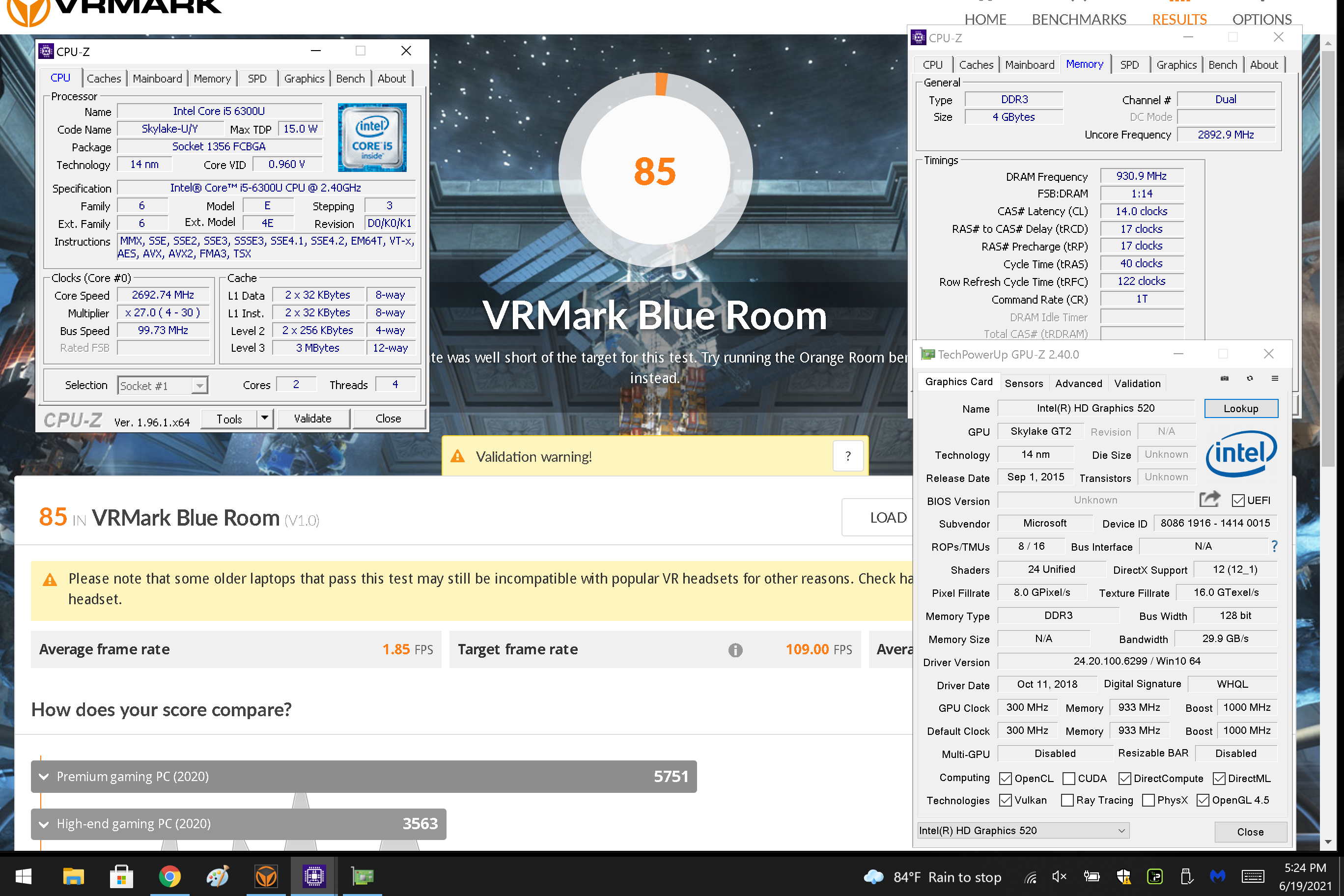This screenshot has width=1344, height=896.
Task: Click the scrollbar down arrow in VRMark
Action: 1327,841
